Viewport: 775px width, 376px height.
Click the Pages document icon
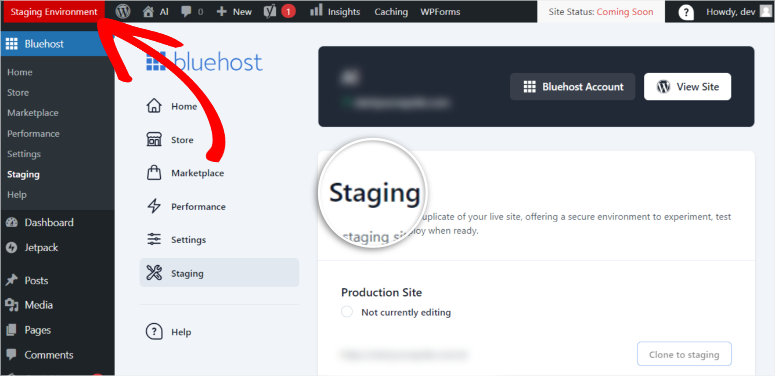click(12, 330)
